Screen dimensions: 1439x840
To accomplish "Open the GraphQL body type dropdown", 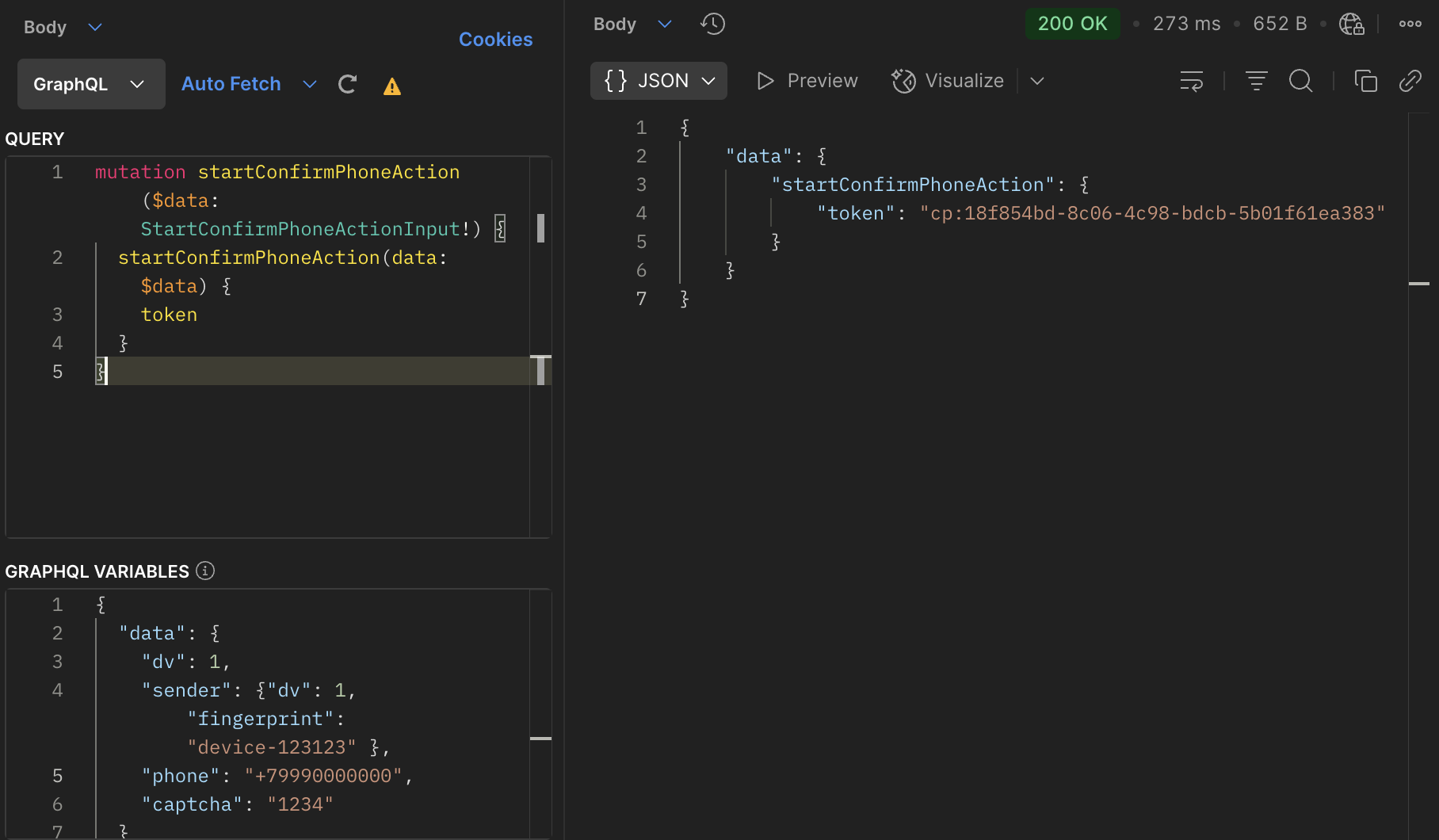I will (x=91, y=84).
